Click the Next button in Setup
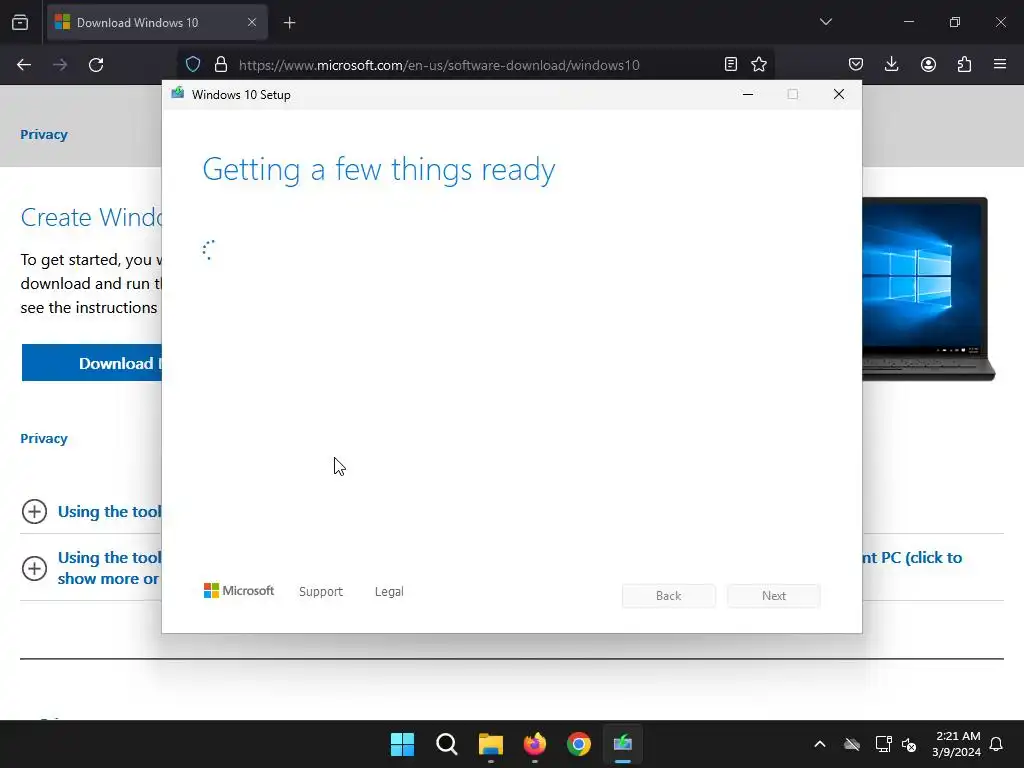1024x768 pixels. click(x=774, y=596)
